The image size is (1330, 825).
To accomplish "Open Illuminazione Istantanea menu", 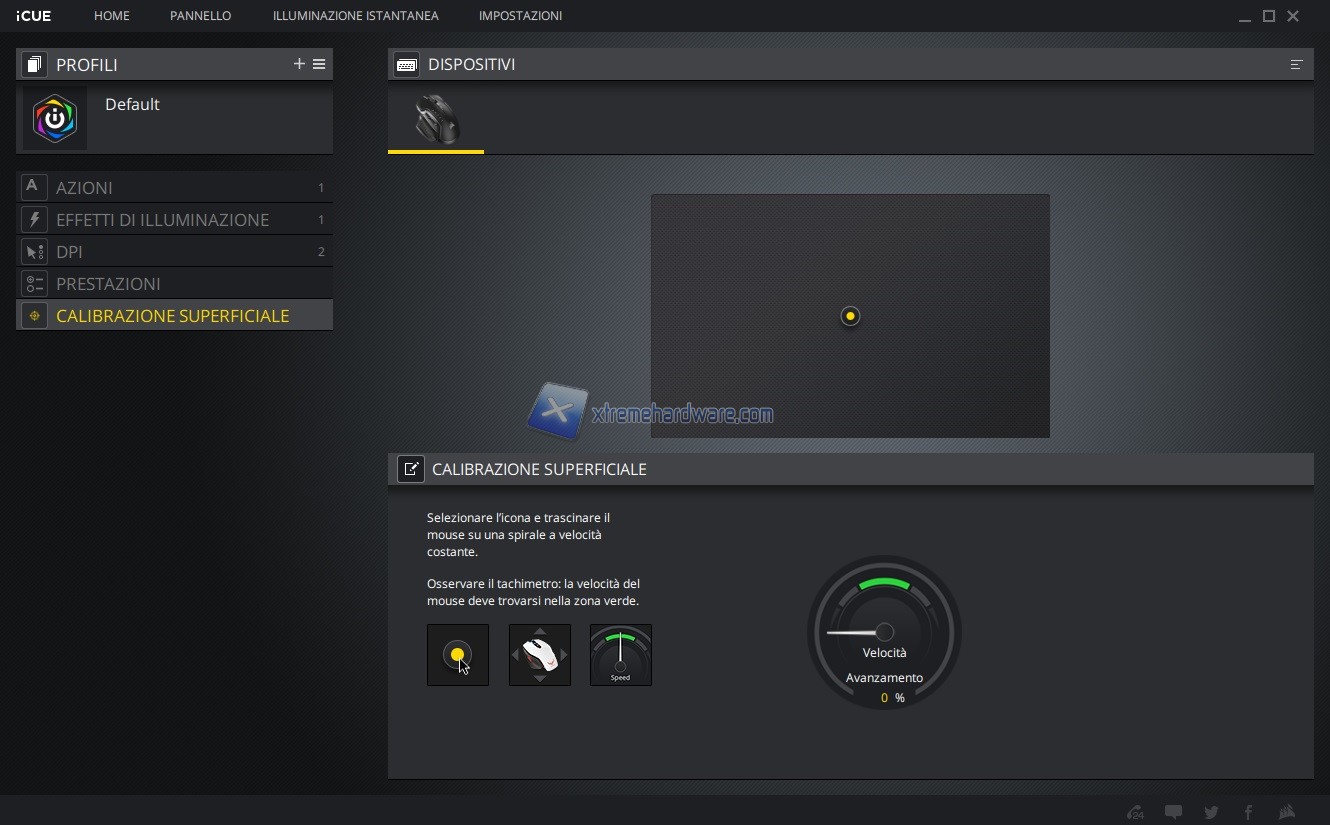I will (355, 16).
